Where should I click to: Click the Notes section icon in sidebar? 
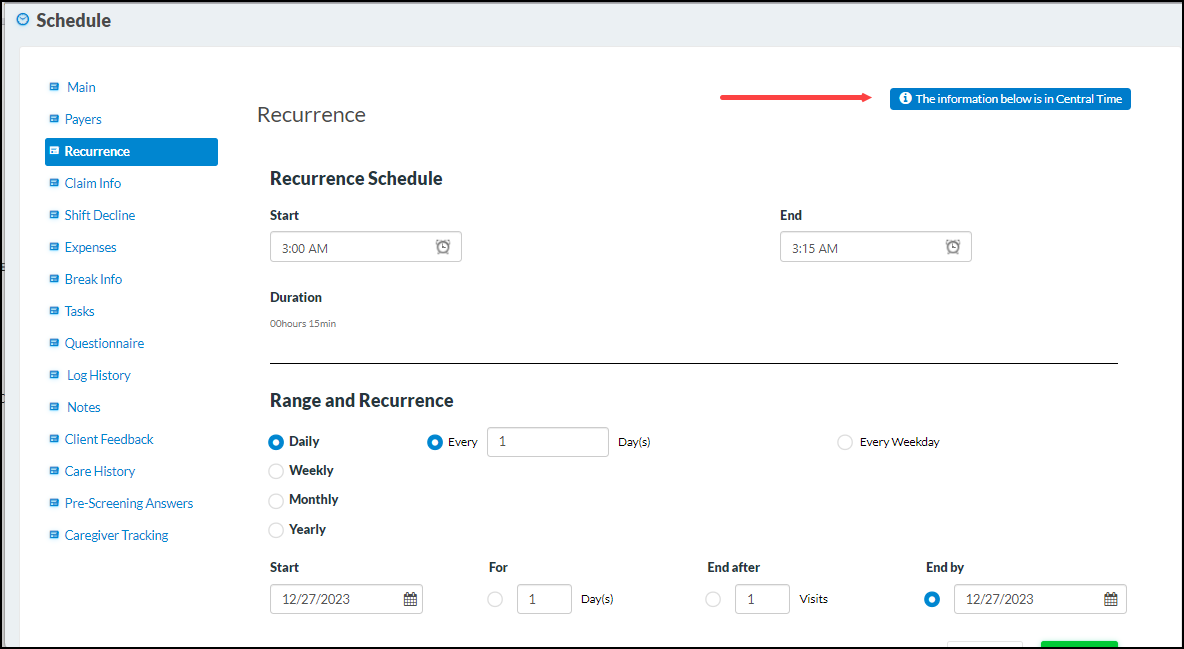(53, 407)
